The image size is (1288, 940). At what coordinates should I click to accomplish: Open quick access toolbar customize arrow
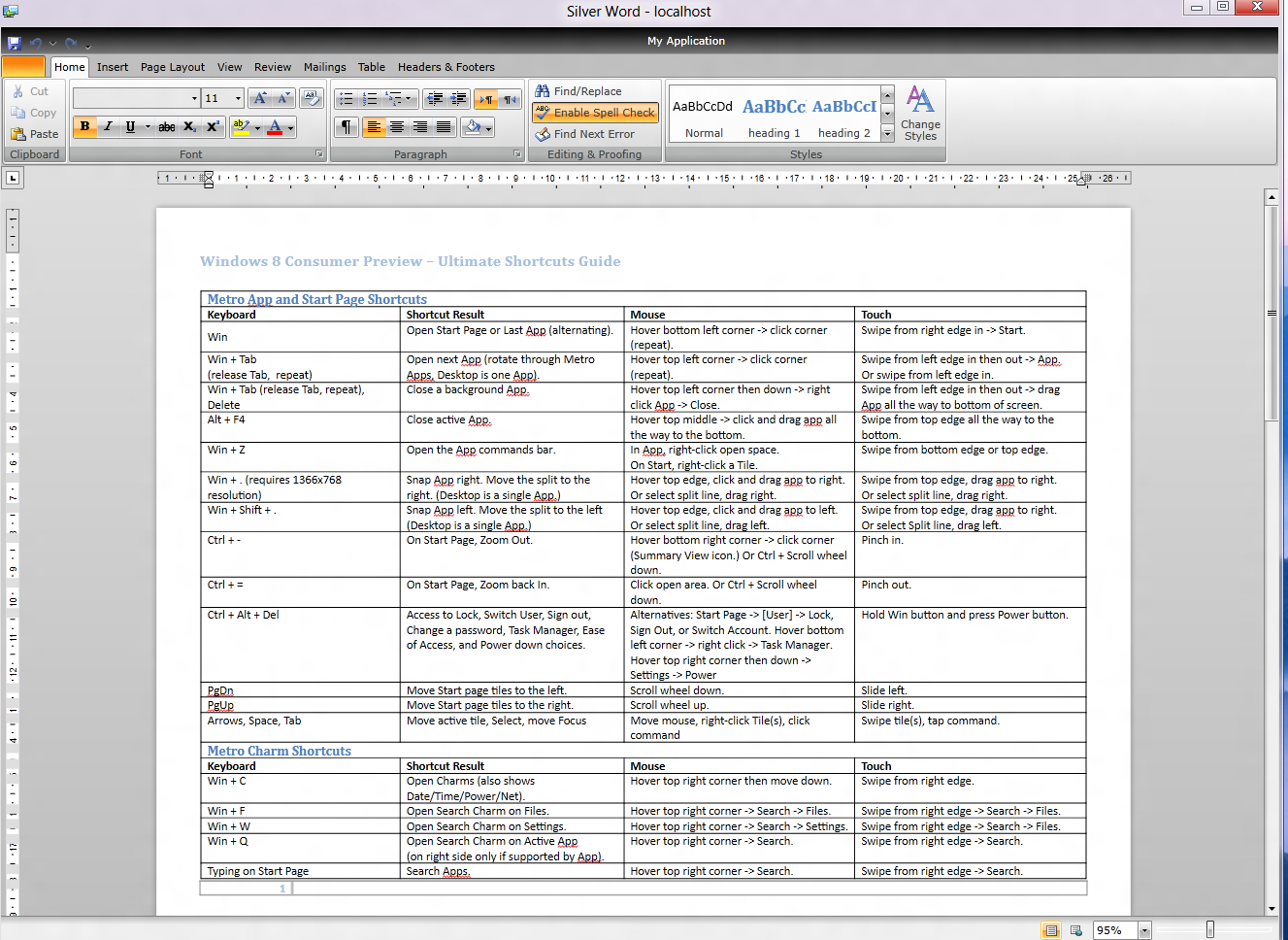point(87,45)
